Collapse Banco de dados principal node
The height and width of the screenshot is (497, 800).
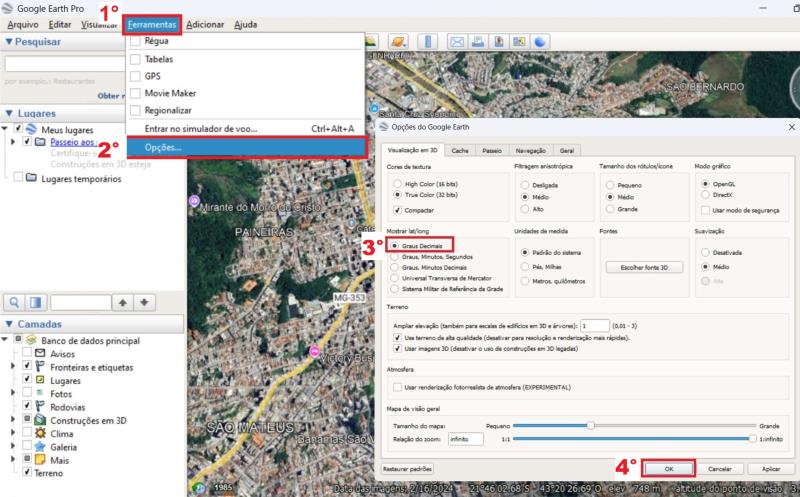pyautogui.click(x=5, y=339)
